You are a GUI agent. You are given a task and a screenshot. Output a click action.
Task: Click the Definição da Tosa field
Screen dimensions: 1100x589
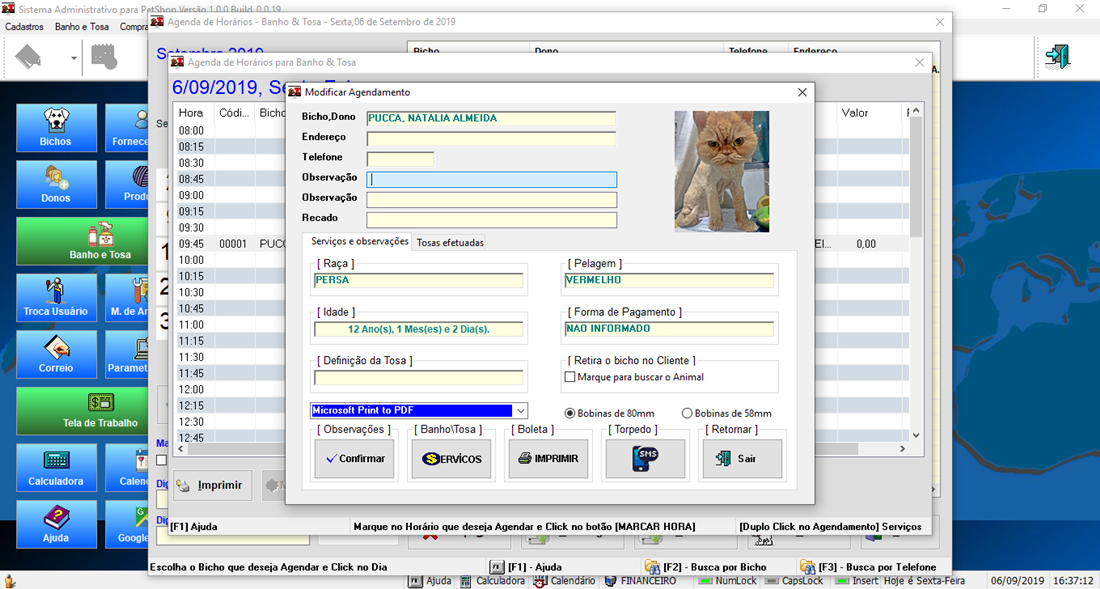click(x=419, y=377)
